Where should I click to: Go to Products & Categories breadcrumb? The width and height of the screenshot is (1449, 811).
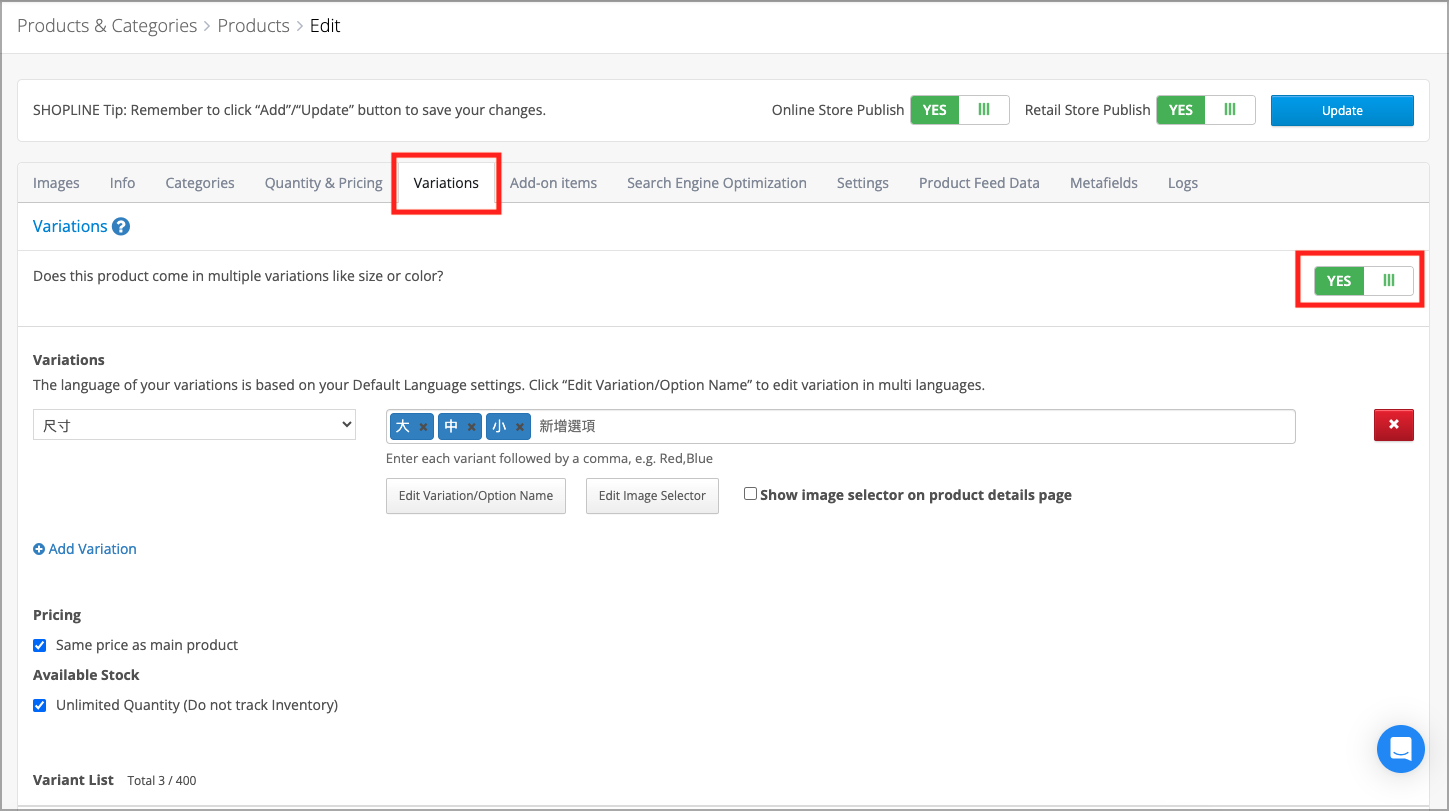click(x=107, y=26)
